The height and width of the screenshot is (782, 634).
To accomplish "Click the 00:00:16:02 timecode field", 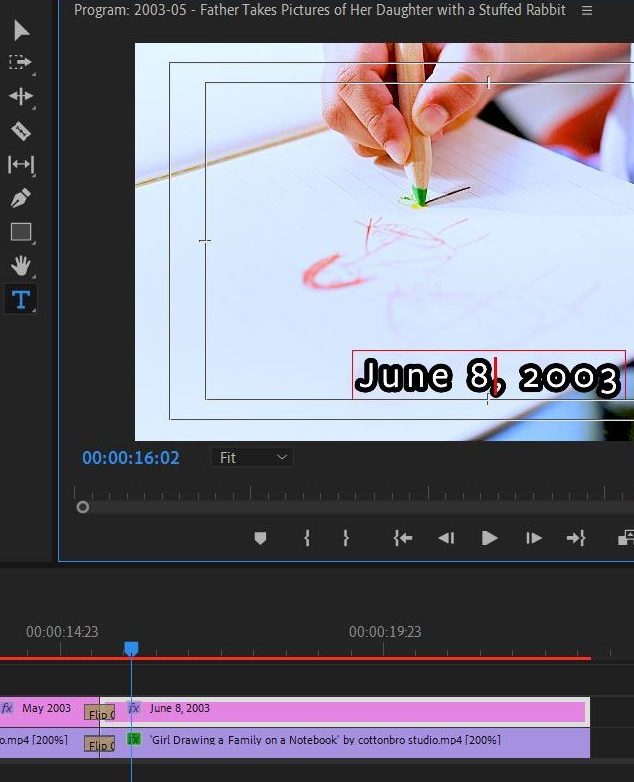I will pyautogui.click(x=131, y=458).
